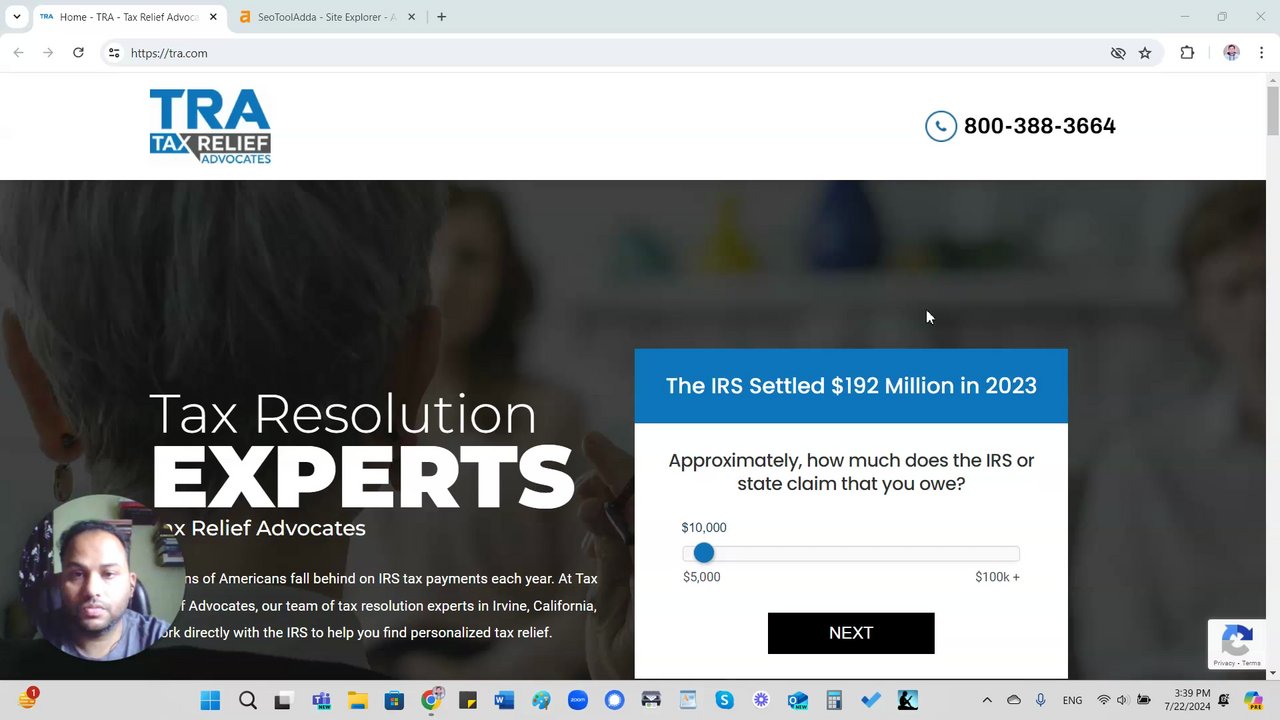Click the phone icon beside 800-388-3664
The image size is (1280, 720).
941,126
